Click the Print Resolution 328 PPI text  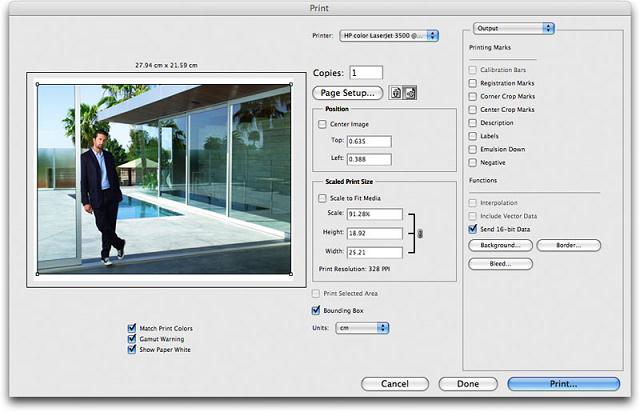tap(354, 269)
